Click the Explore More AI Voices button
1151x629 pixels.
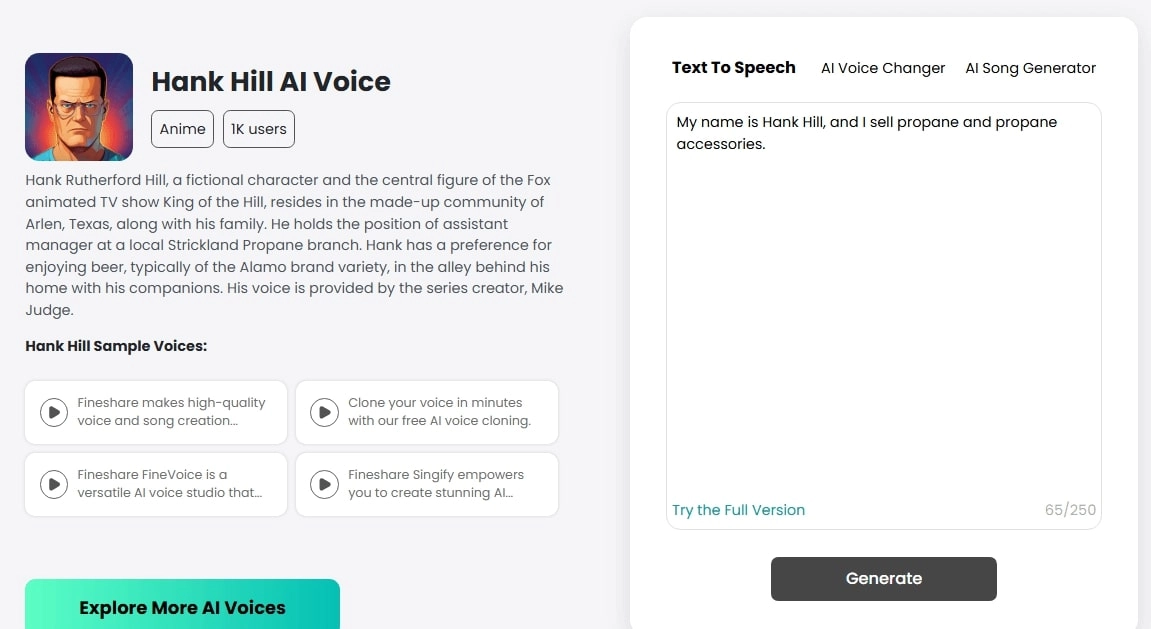(x=182, y=607)
